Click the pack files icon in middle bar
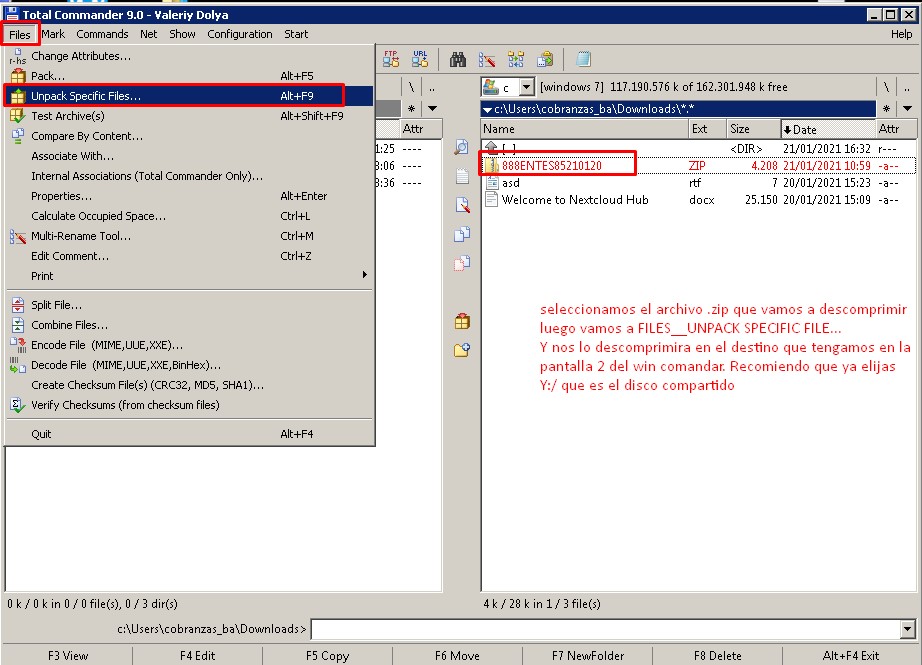The height and width of the screenshot is (665, 922). (462, 321)
